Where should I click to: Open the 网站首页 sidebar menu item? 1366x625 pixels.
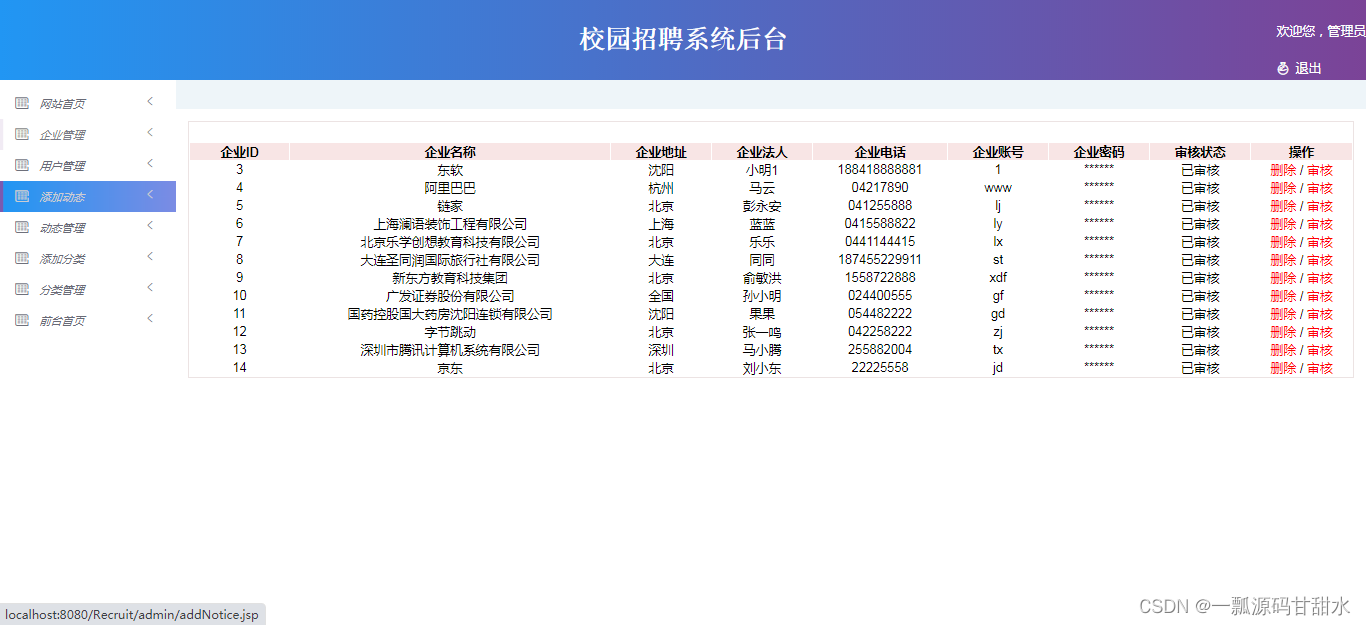(x=88, y=103)
